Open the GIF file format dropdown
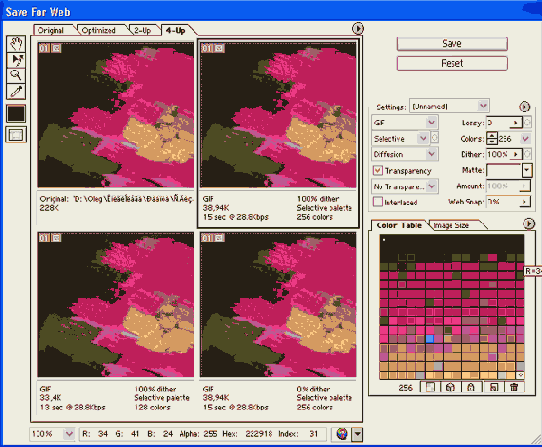The image size is (542, 447). point(405,122)
